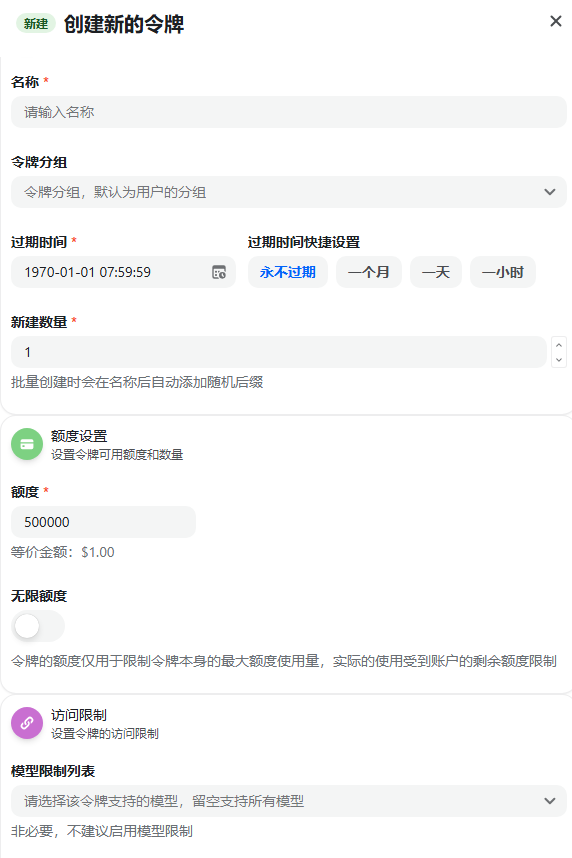Open the 令牌分组 dropdown
The image size is (572, 858).
pos(288,192)
